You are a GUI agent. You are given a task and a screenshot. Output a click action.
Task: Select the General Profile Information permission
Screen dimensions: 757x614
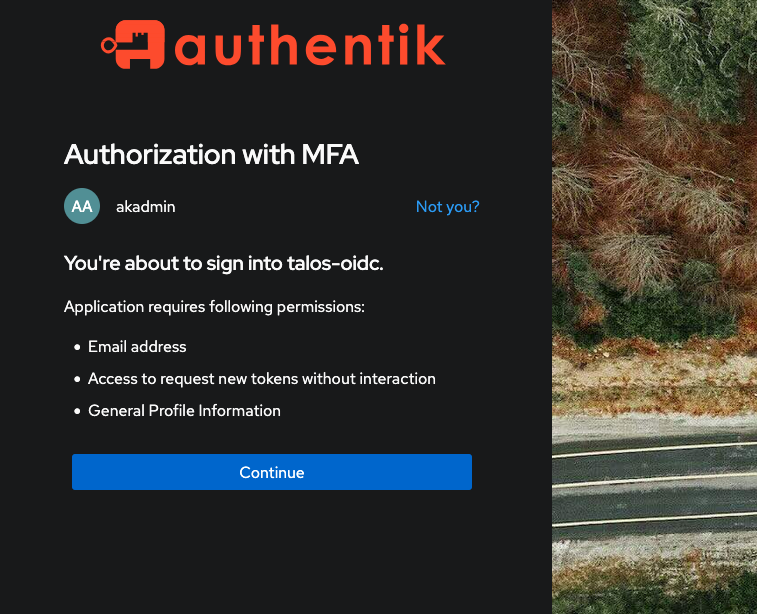(184, 411)
